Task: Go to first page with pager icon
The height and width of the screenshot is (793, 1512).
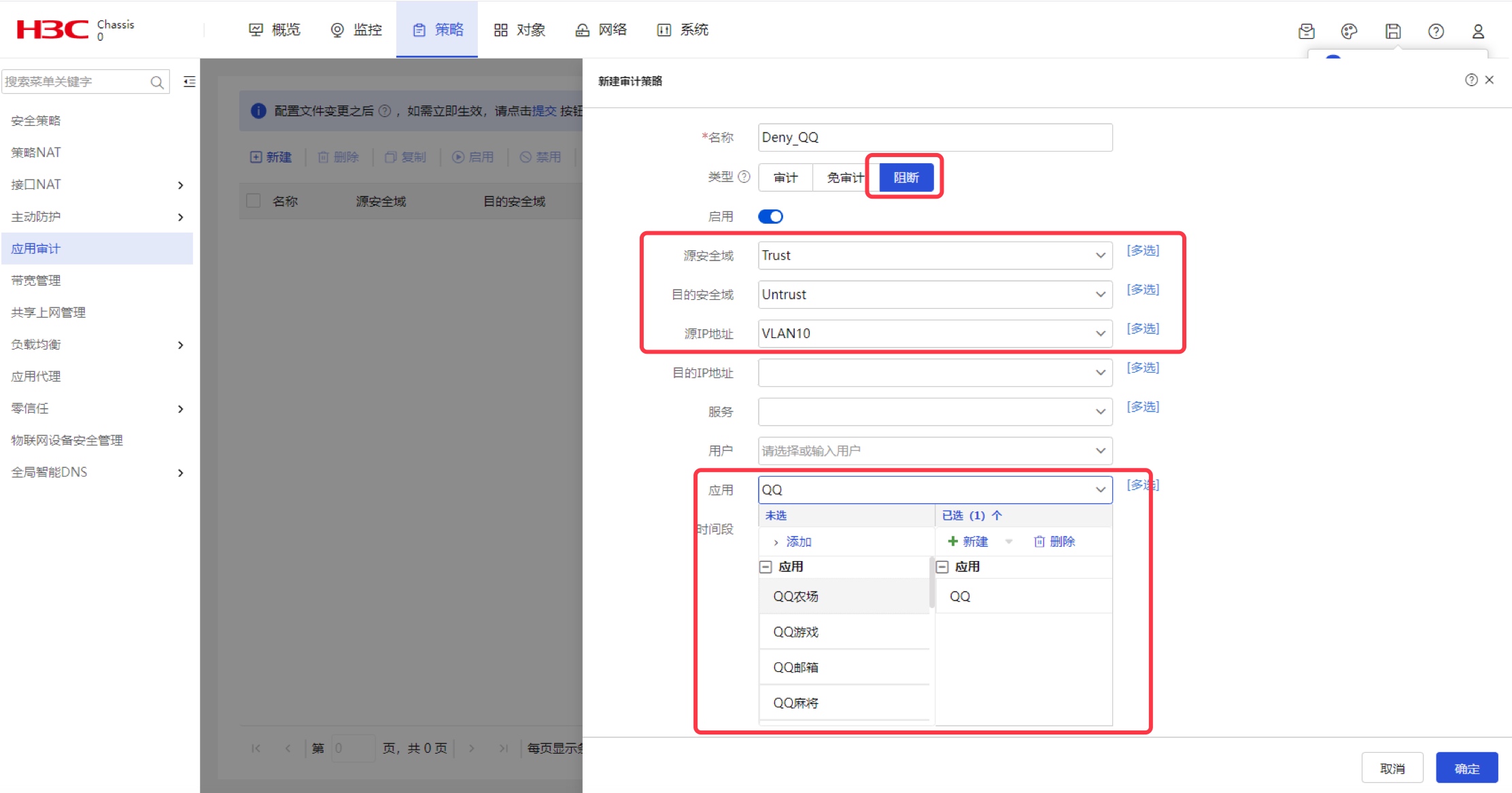Action: pos(256,748)
